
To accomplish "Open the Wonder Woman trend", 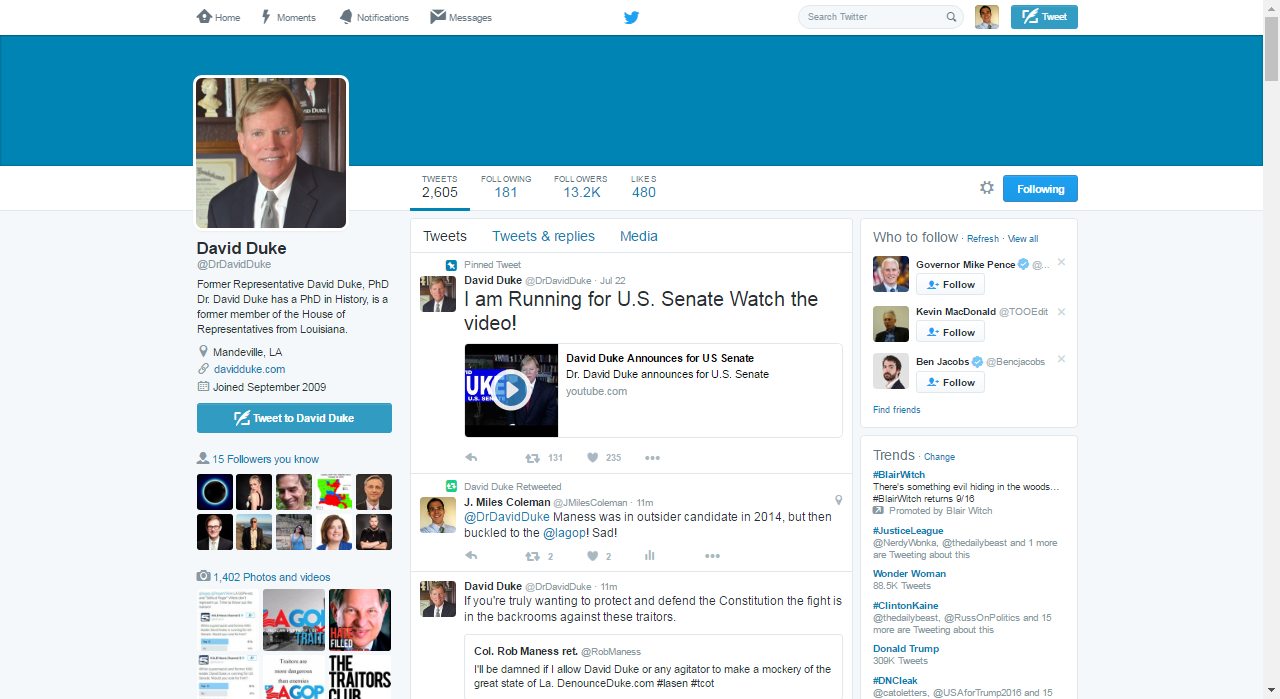I will [909, 574].
